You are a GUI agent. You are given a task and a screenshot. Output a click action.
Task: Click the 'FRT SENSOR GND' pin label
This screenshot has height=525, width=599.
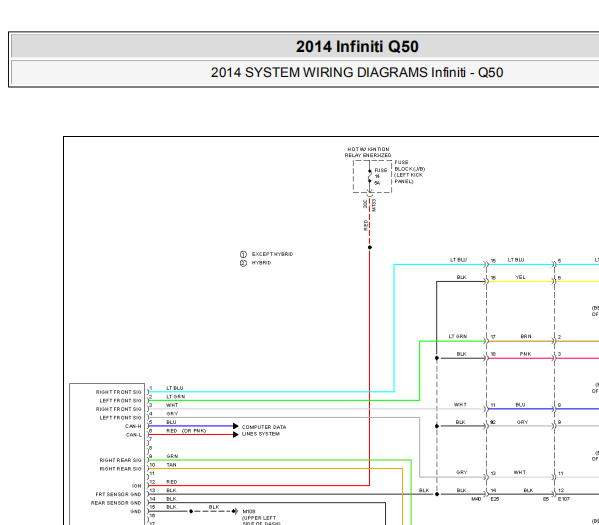click(118, 494)
